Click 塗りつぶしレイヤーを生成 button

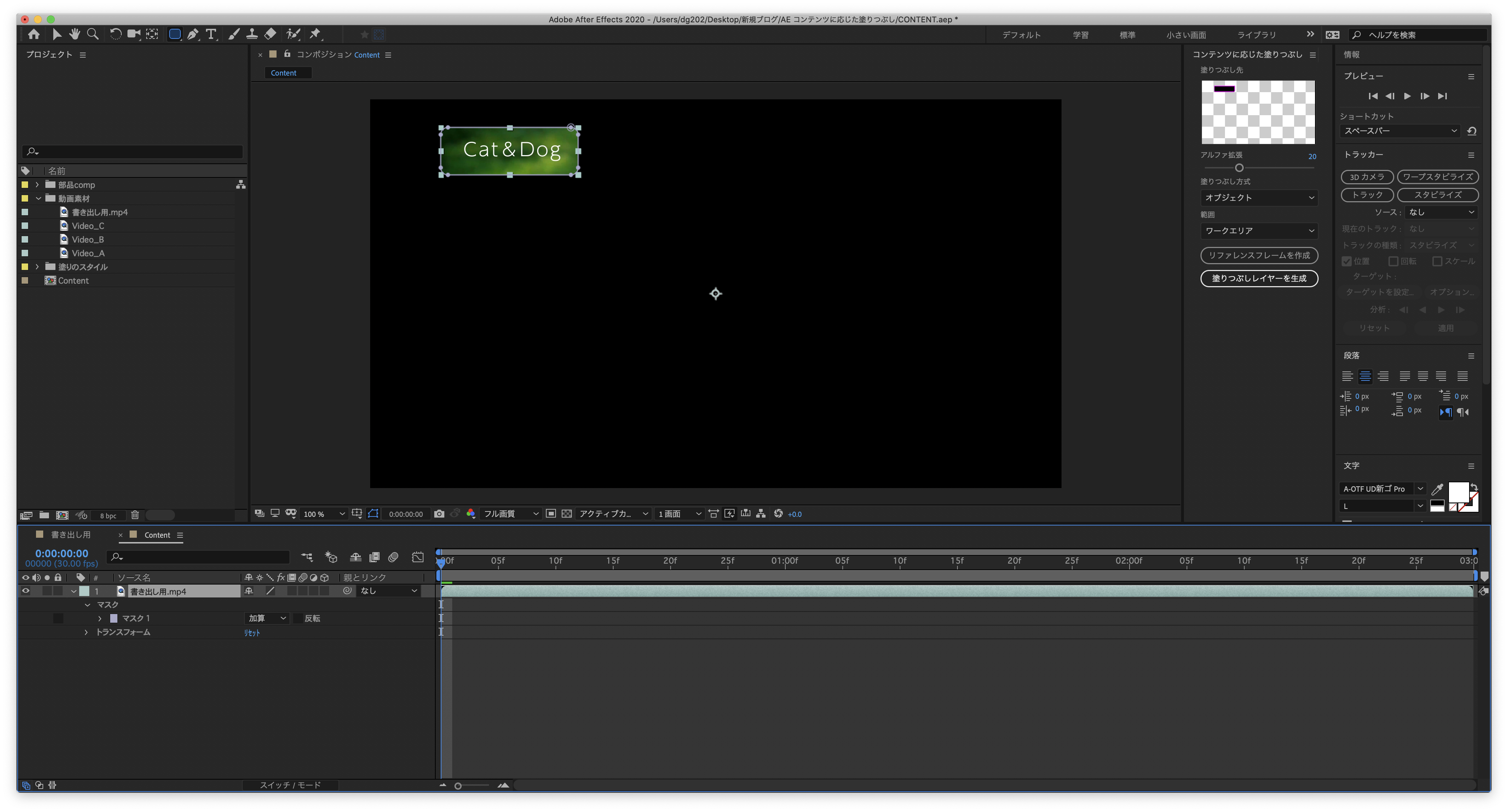click(1259, 279)
